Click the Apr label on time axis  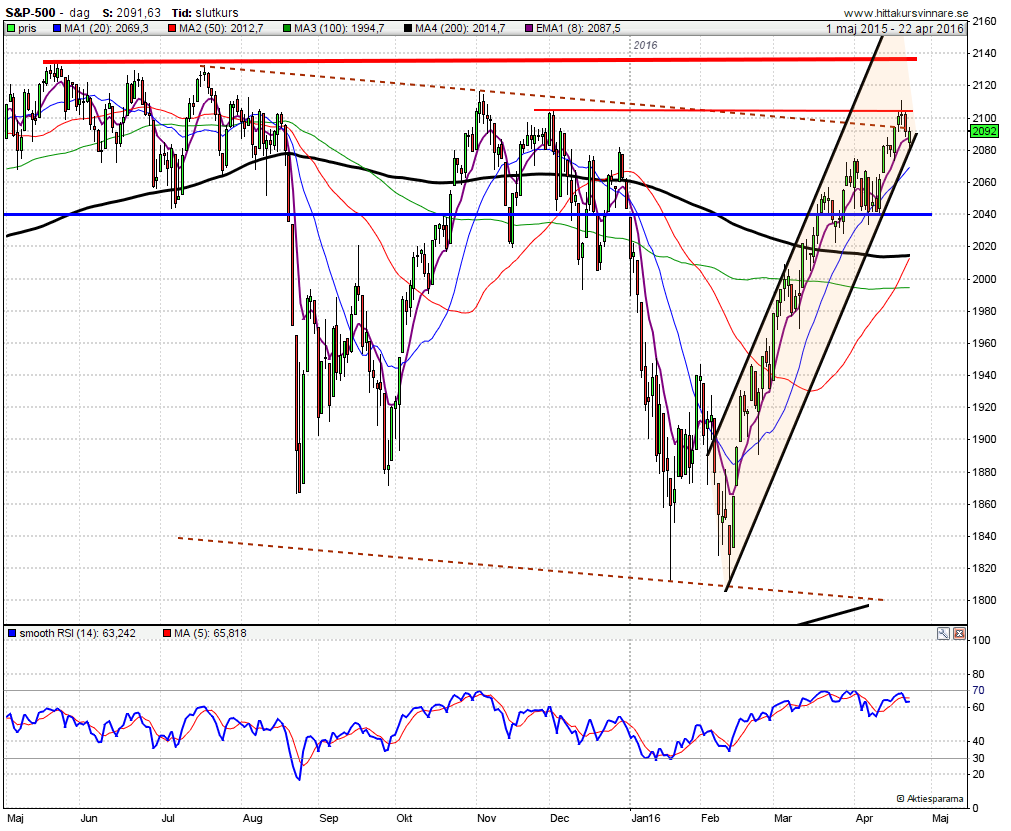[864, 818]
